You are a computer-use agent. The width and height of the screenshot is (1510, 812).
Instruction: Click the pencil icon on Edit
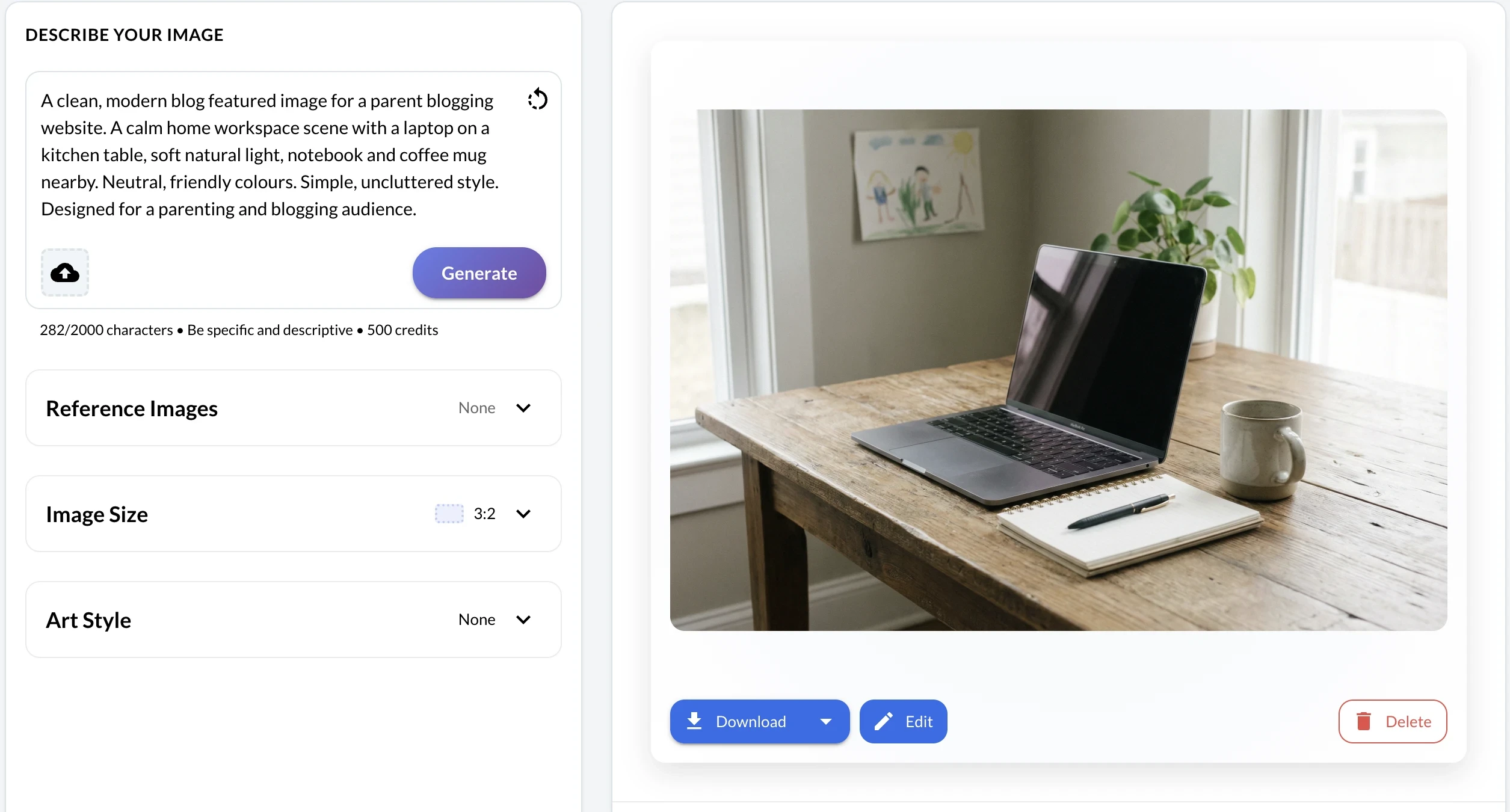883,721
